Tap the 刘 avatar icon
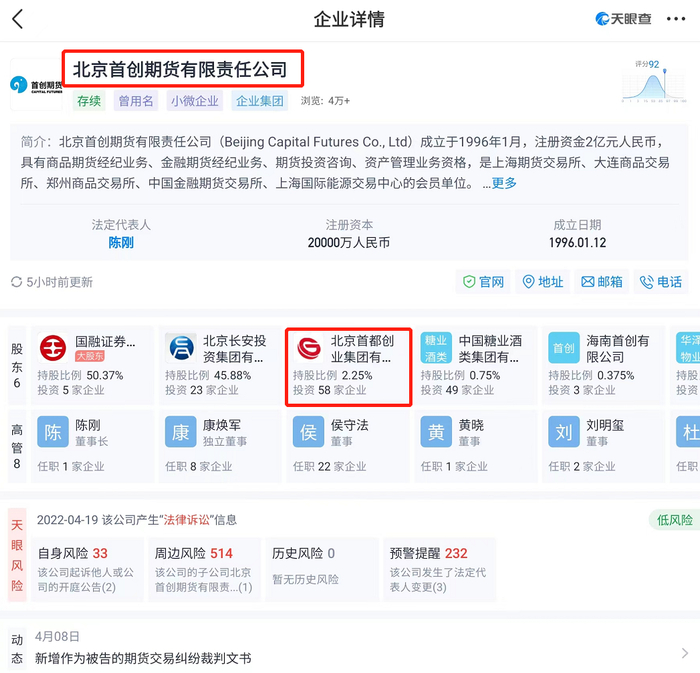The height and width of the screenshot is (673, 700). (x=564, y=432)
